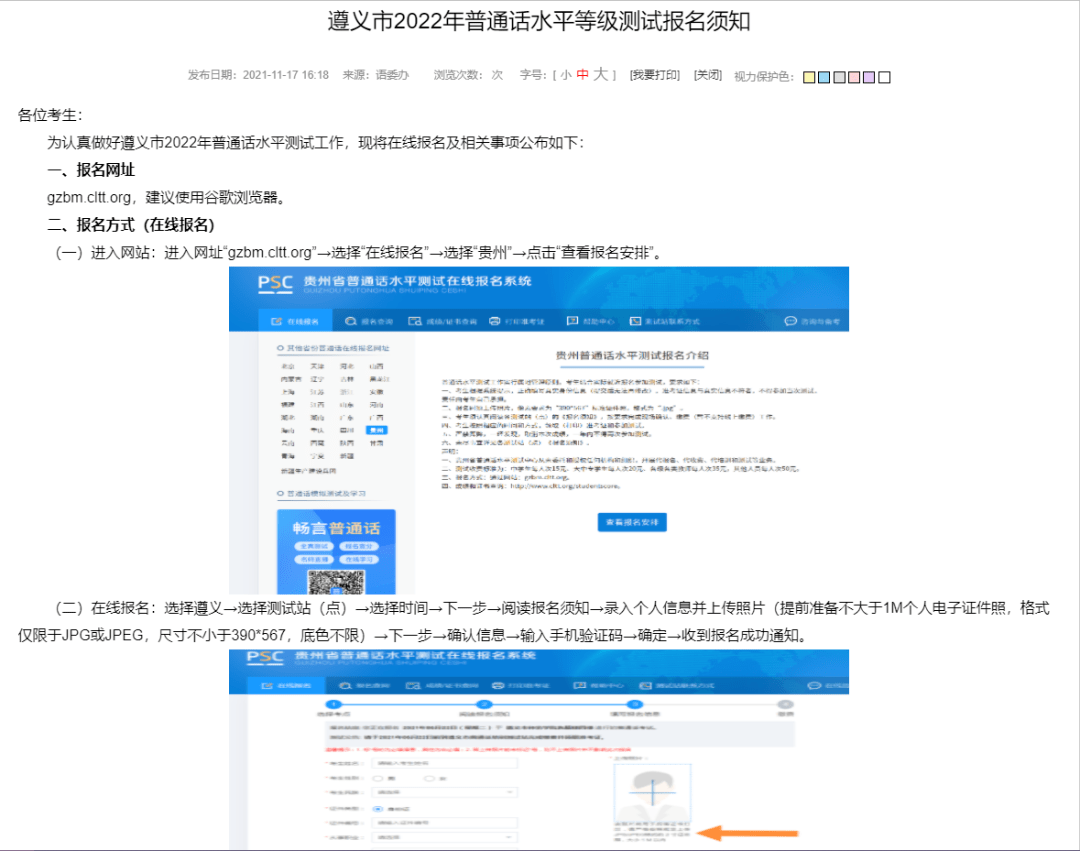Select the 中 font size option

pyautogui.click(x=584, y=75)
